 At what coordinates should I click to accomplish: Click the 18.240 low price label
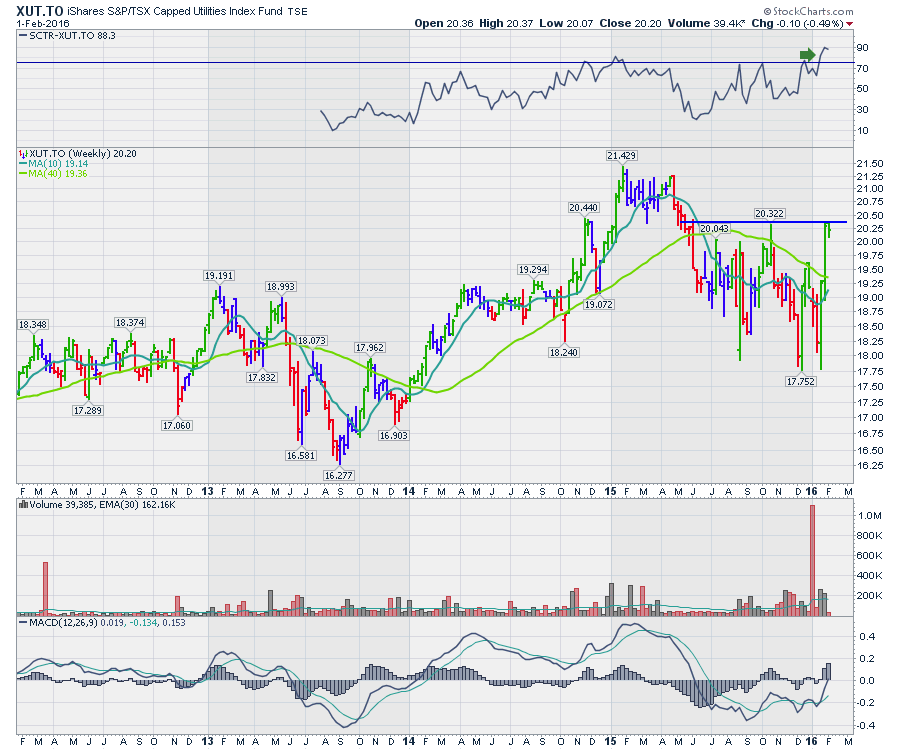(564, 352)
